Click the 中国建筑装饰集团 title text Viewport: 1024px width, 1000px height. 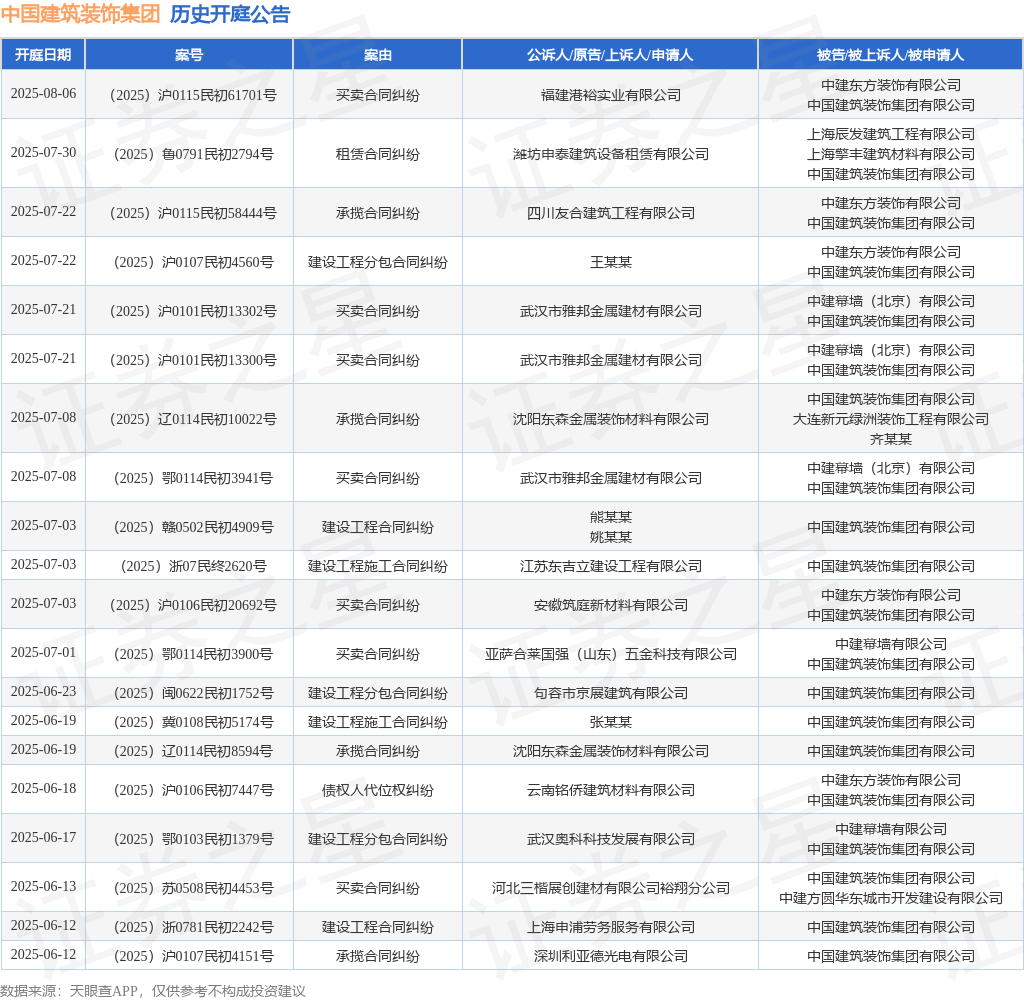(x=80, y=14)
